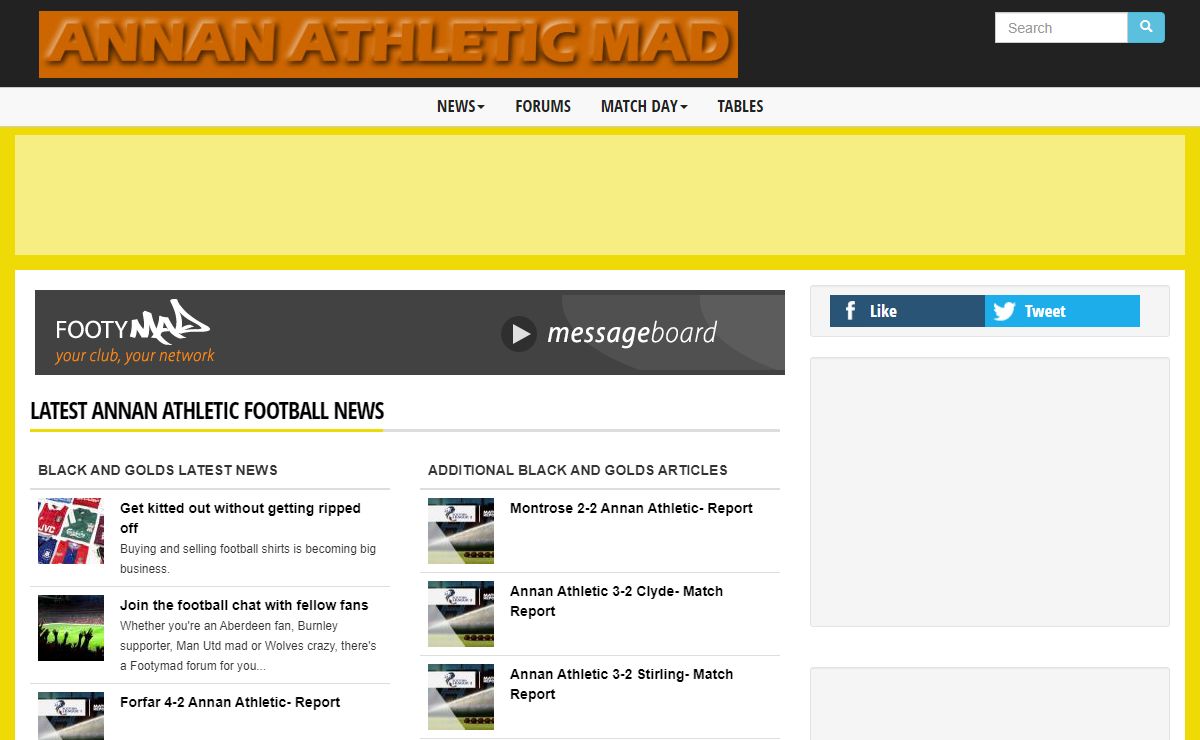This screenshot has height=740, width=1200.
Task: Click thumbnail beside Clyde match report
Action: [461, 614]
